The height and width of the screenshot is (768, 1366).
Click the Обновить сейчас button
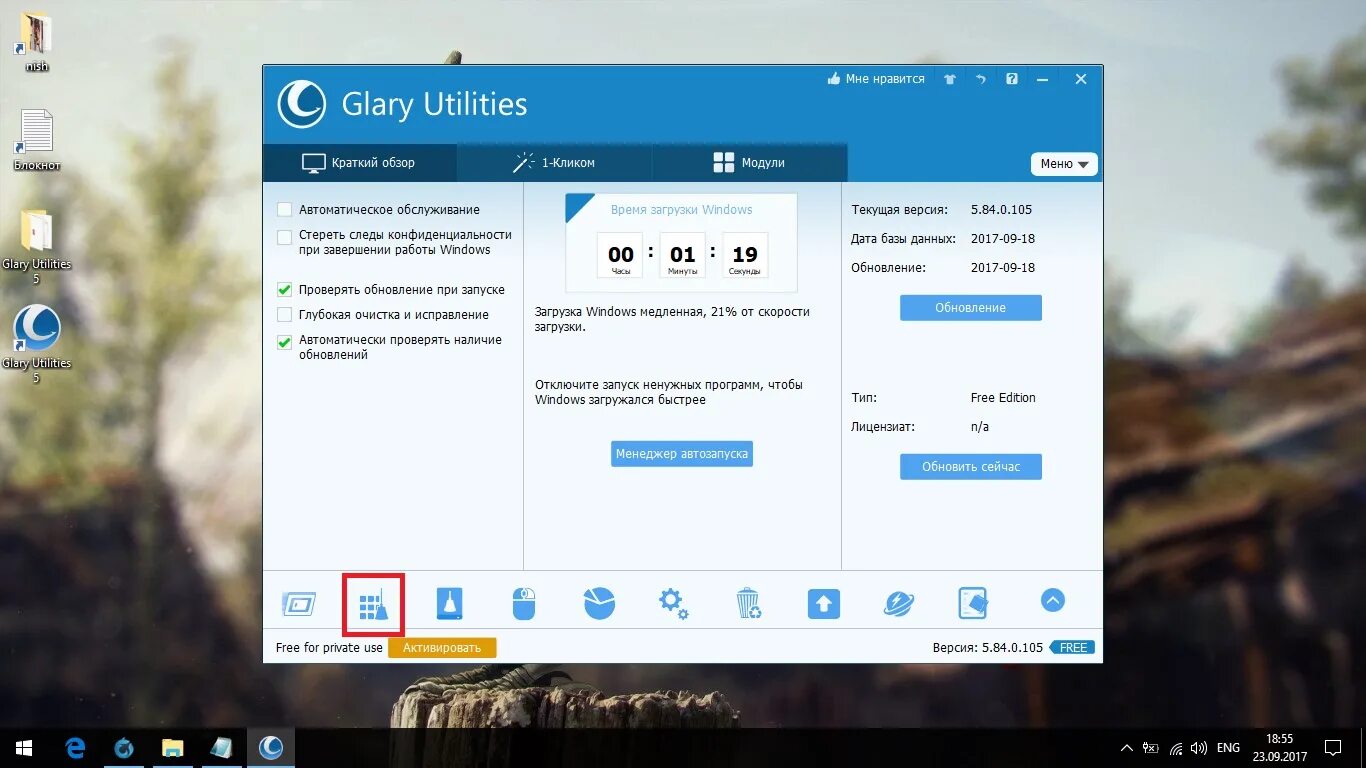tap(971, 466)
